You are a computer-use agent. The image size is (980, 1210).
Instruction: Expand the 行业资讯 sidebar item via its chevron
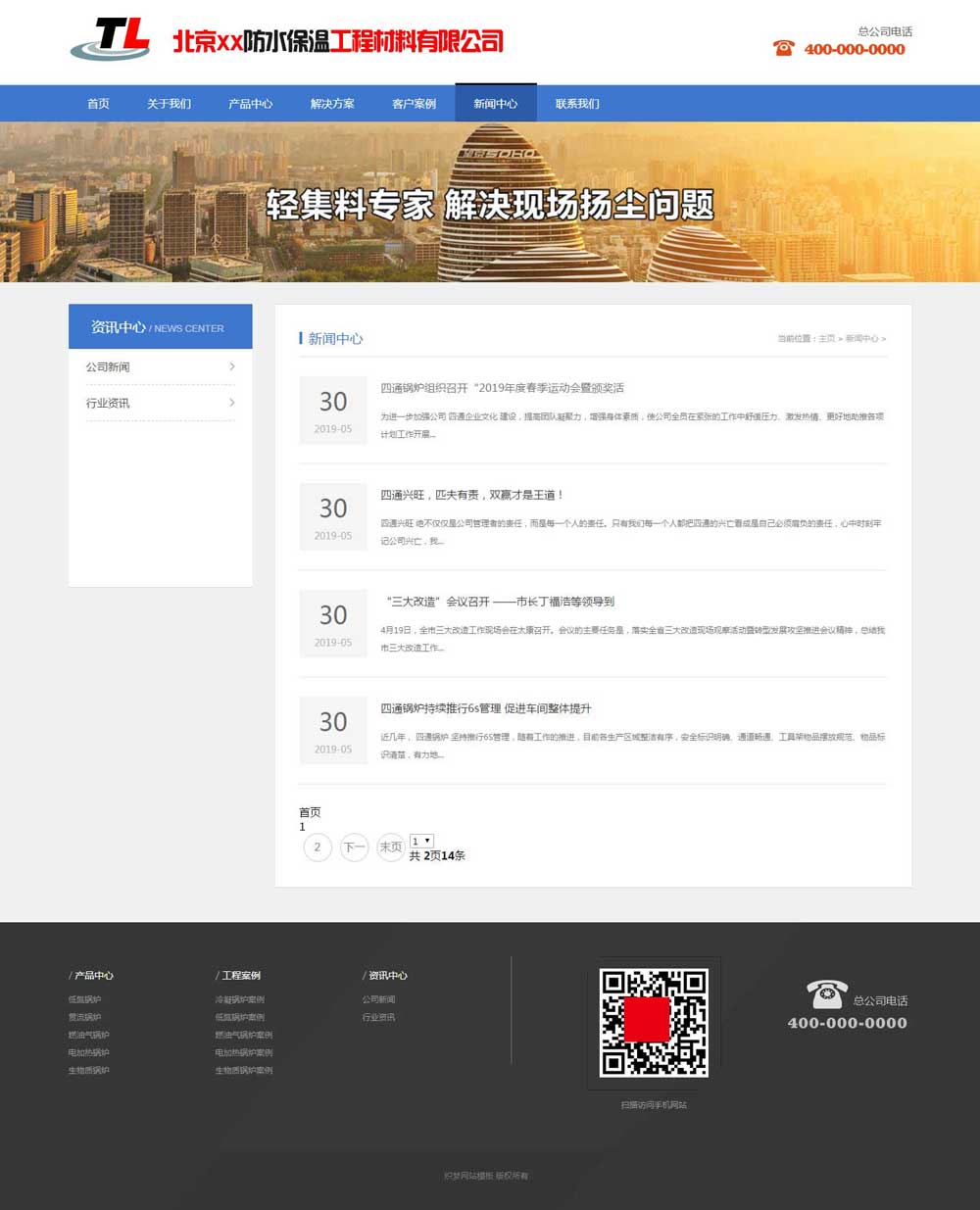pos(231,402)
